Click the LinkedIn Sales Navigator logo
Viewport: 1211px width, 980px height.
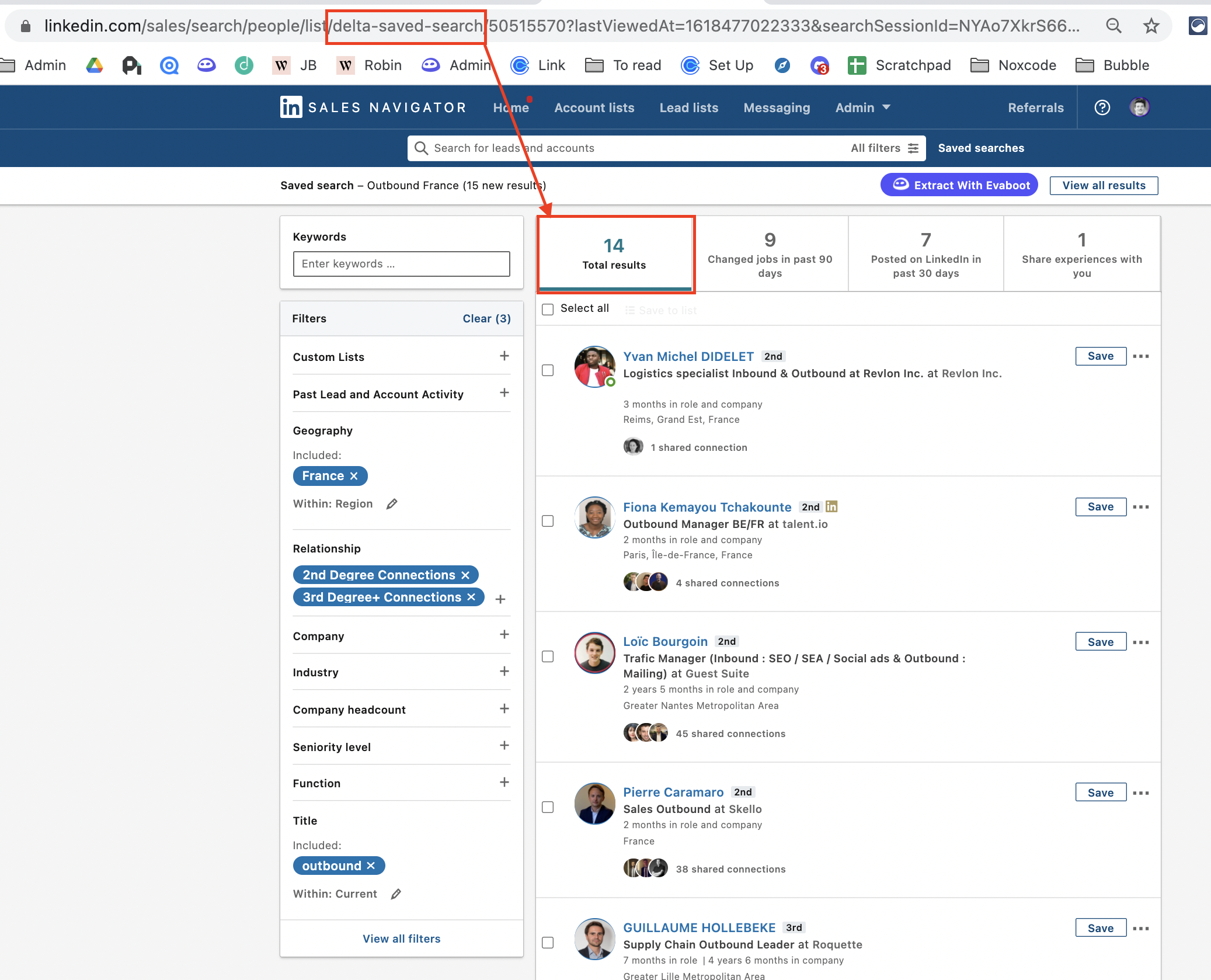[373, 107]
